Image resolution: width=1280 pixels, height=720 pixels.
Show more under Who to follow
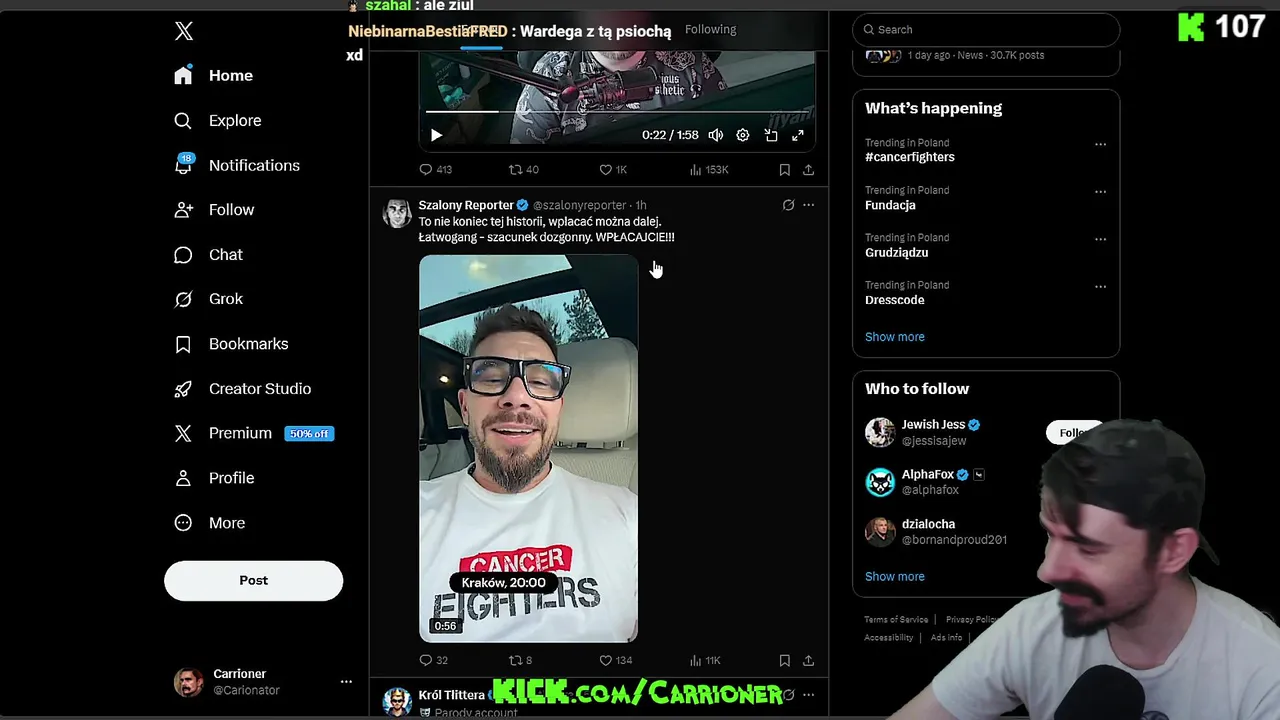point(894,577)
